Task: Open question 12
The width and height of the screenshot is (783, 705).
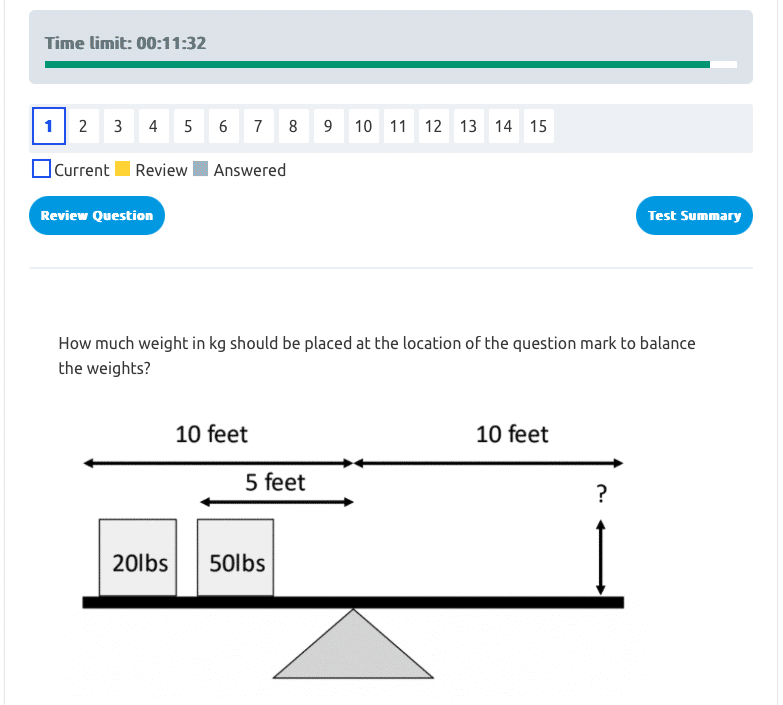Action: click(x=433, y=126)
